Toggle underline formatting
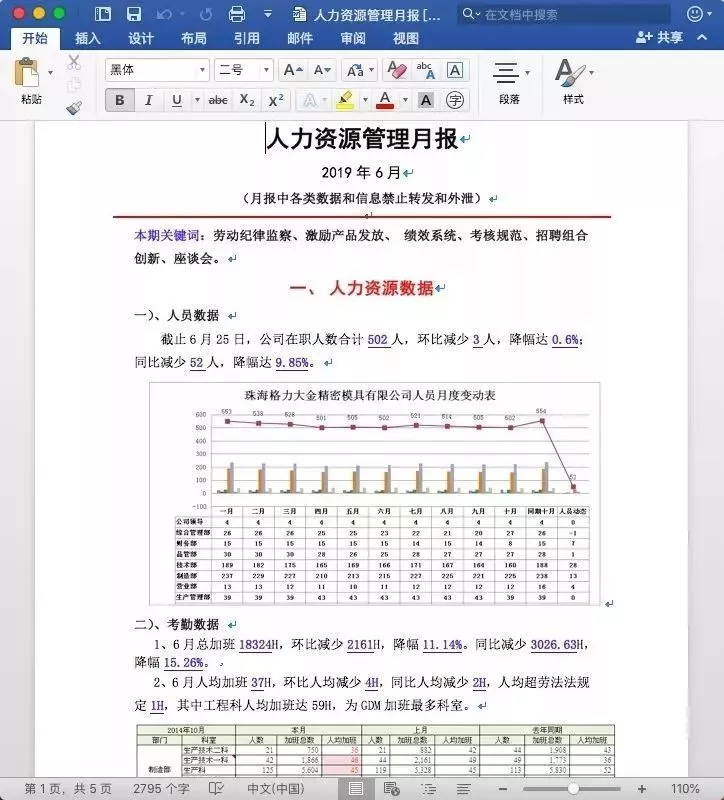Screen dimensions: 724x800 (x=177, y=100)
